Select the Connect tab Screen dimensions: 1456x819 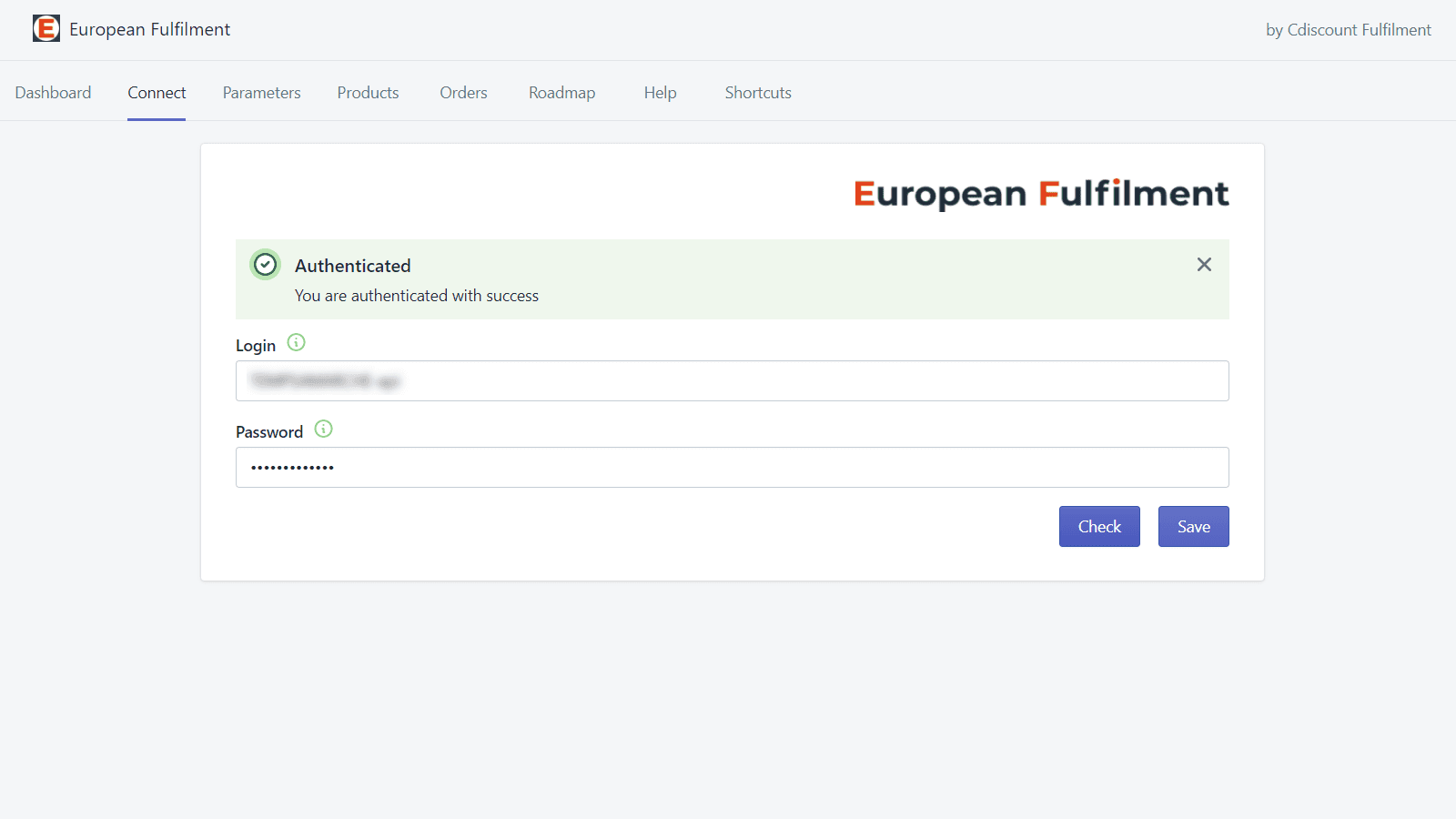click(x=157, y=92)
